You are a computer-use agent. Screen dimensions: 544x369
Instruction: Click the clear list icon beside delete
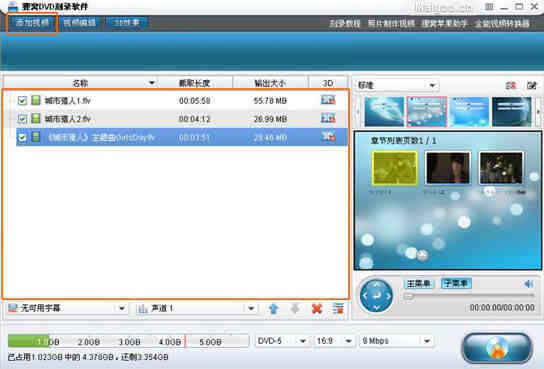tap(338, 308)
